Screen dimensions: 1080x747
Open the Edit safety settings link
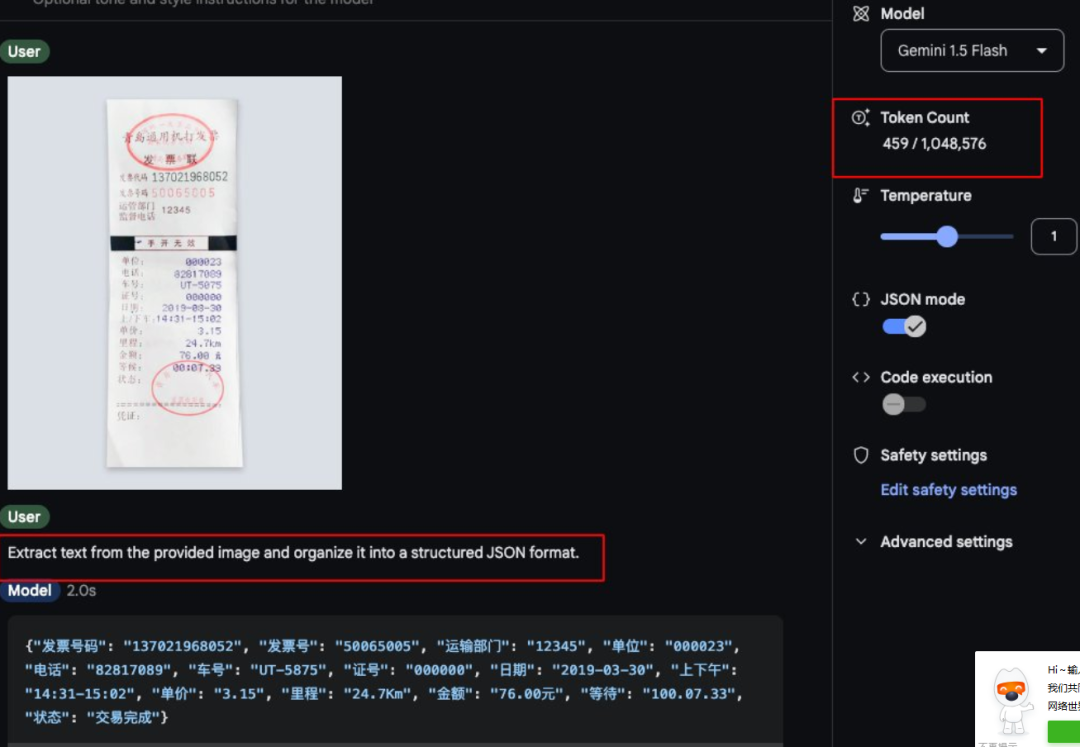tap(948, 490)
